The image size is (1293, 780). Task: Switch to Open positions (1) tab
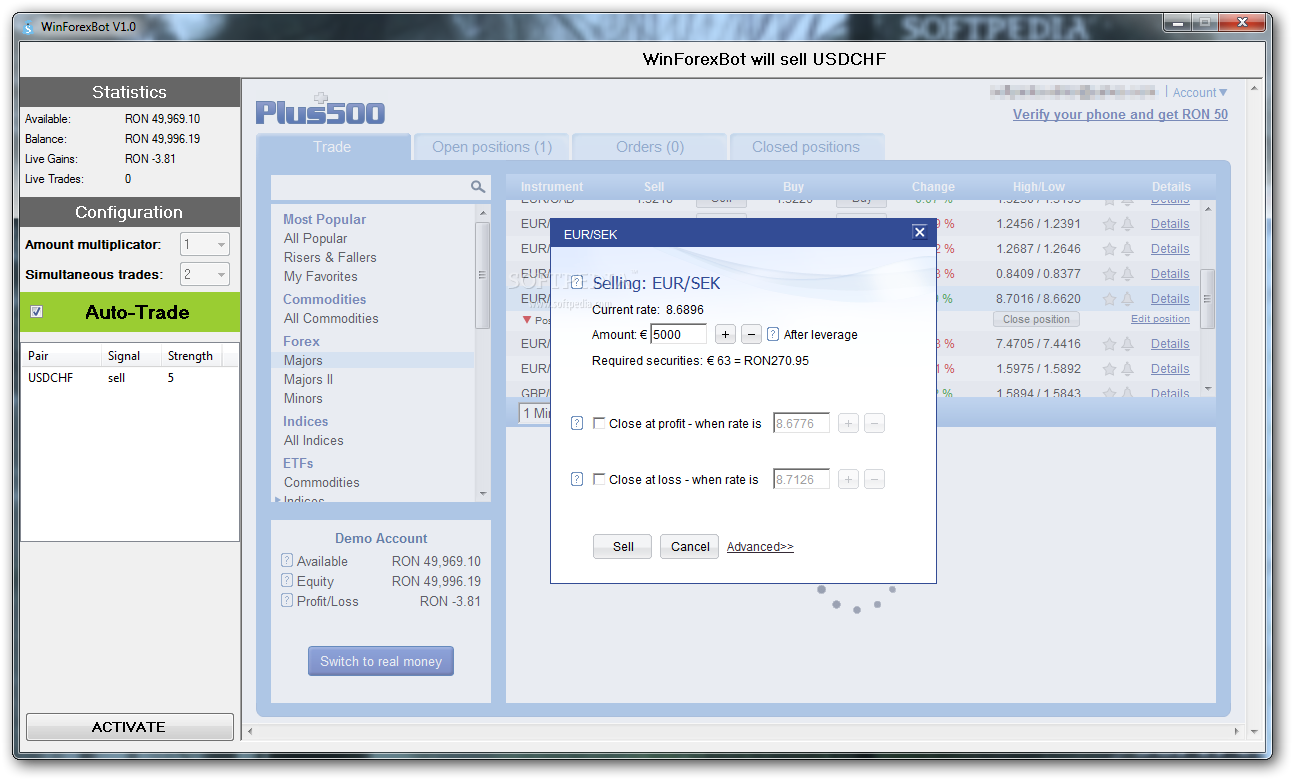492,147
